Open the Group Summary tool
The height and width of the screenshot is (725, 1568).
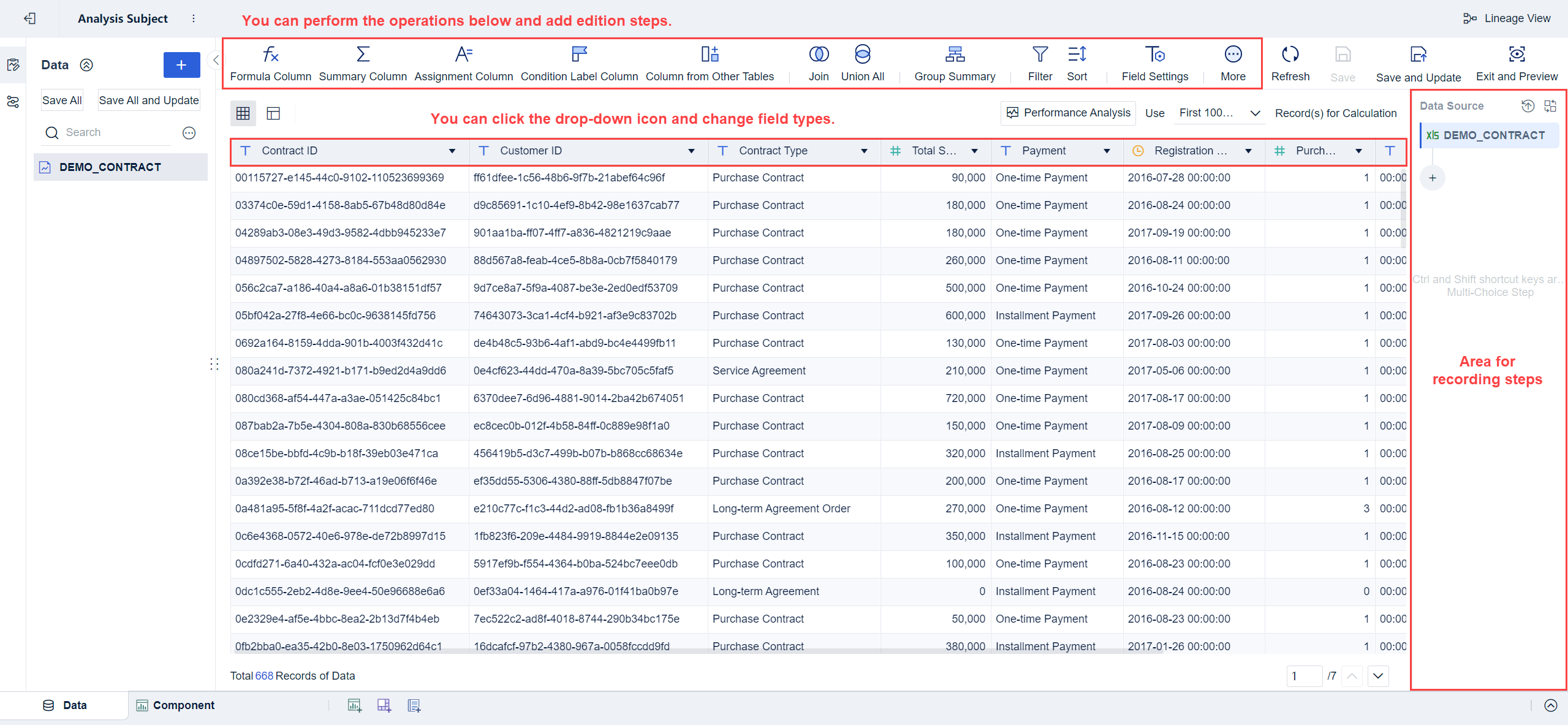click(954, 63)
